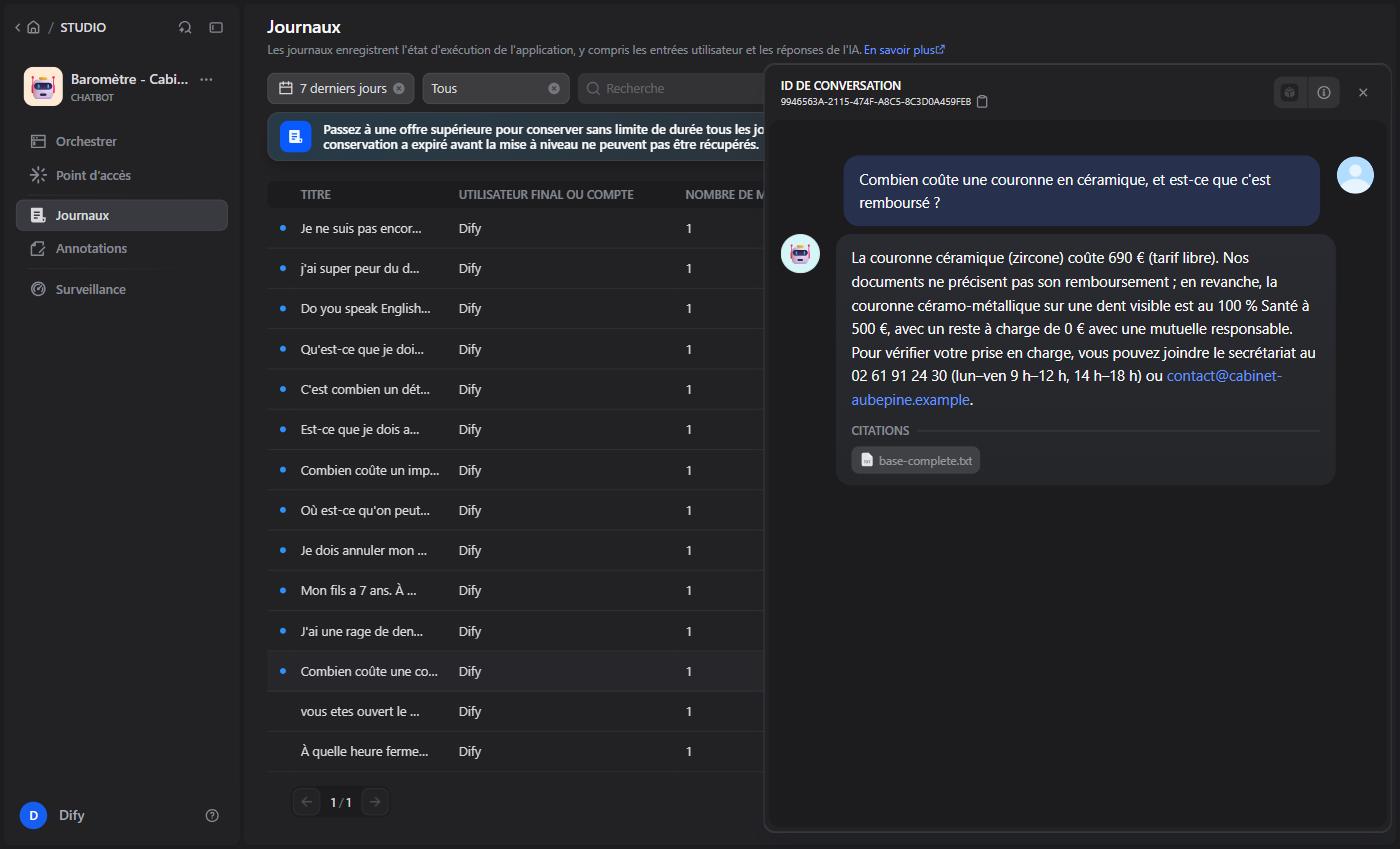This screenshot has height=849, width=1400.
Task: Click the home icon in breadcrumb
Action: (33, 27)
